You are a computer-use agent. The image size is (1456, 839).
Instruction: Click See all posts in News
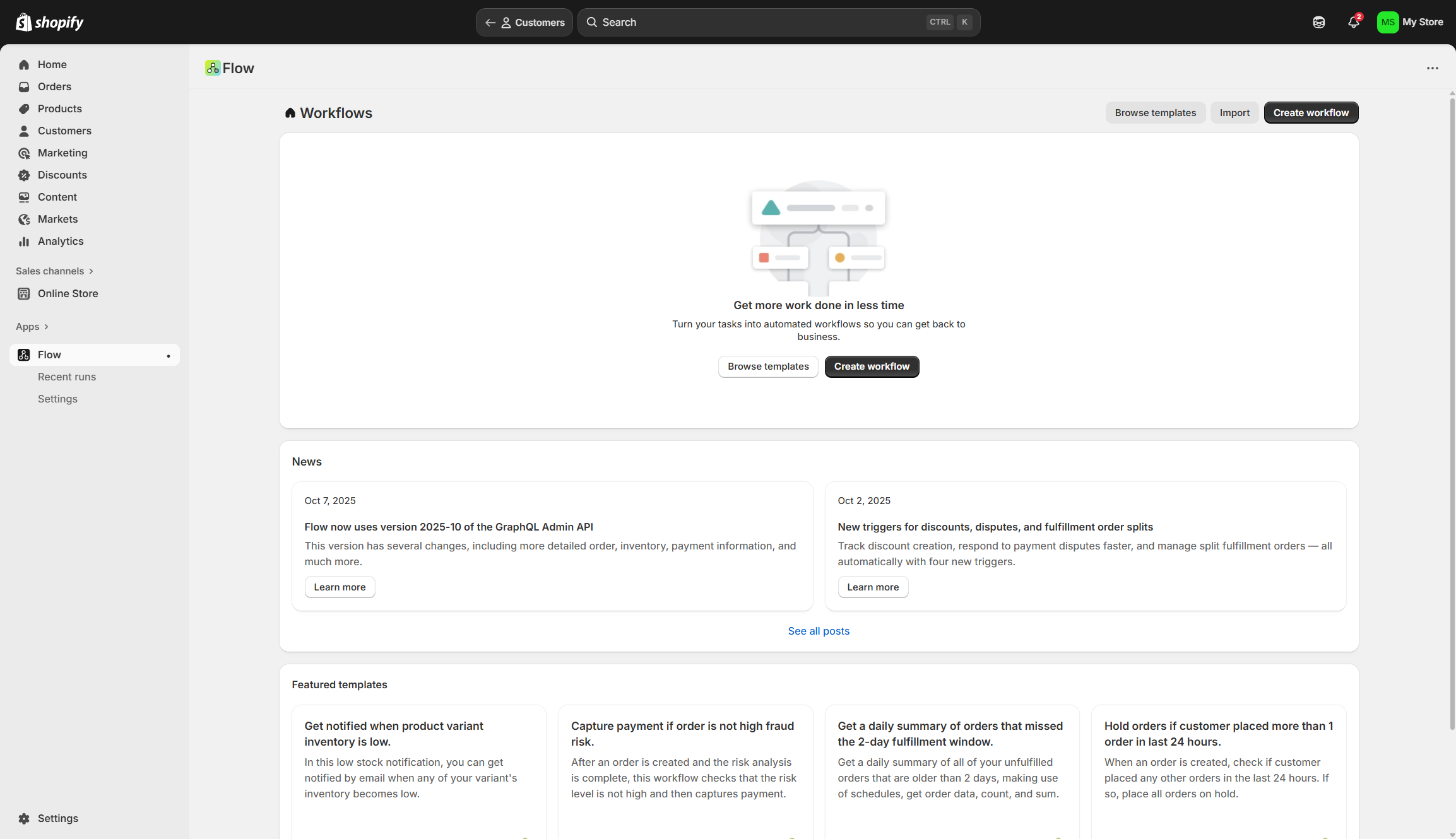click(x=819, y=631)
